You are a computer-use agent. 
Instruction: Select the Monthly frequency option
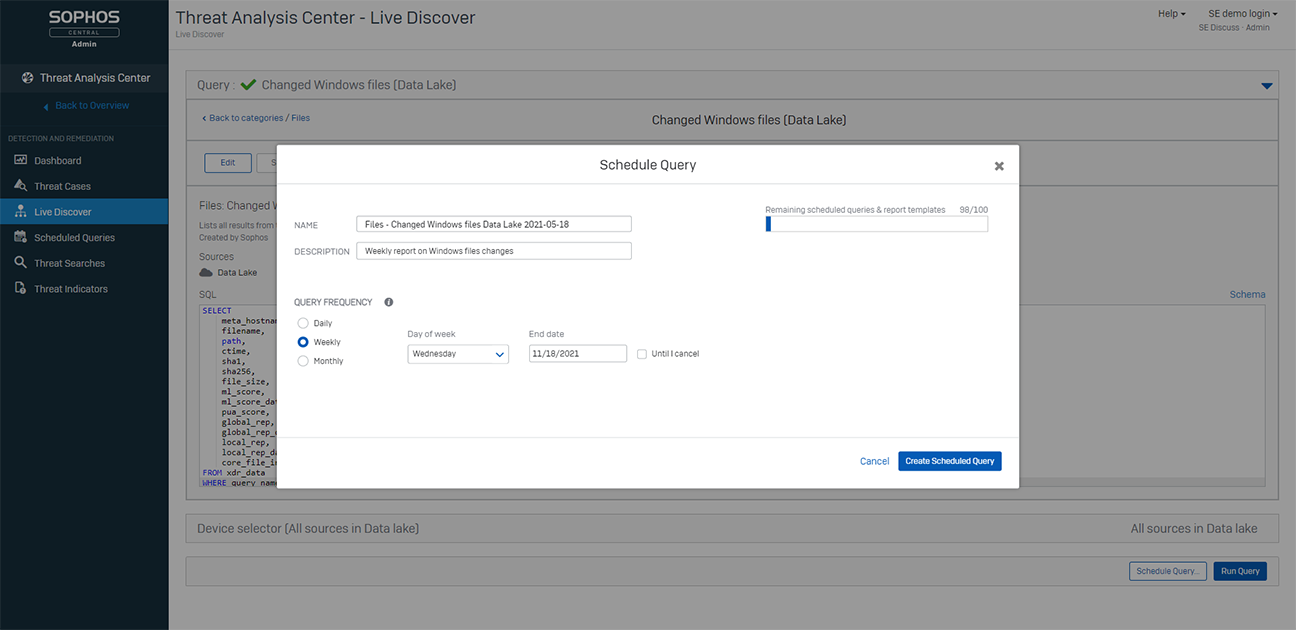tap(303, 361)
